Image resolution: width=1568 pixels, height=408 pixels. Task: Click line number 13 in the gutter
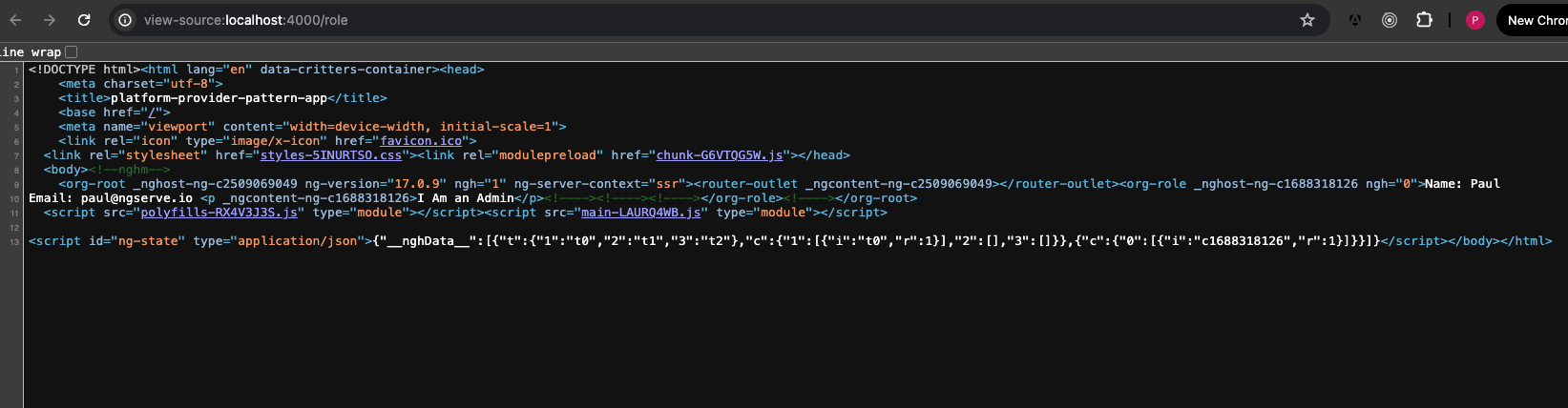pos(14,242)
